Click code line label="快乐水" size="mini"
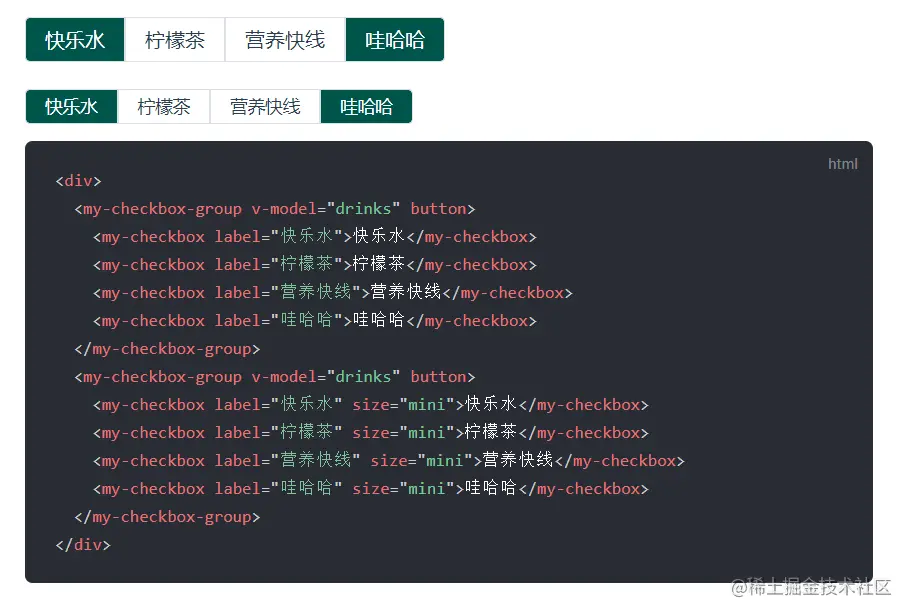 371,405
